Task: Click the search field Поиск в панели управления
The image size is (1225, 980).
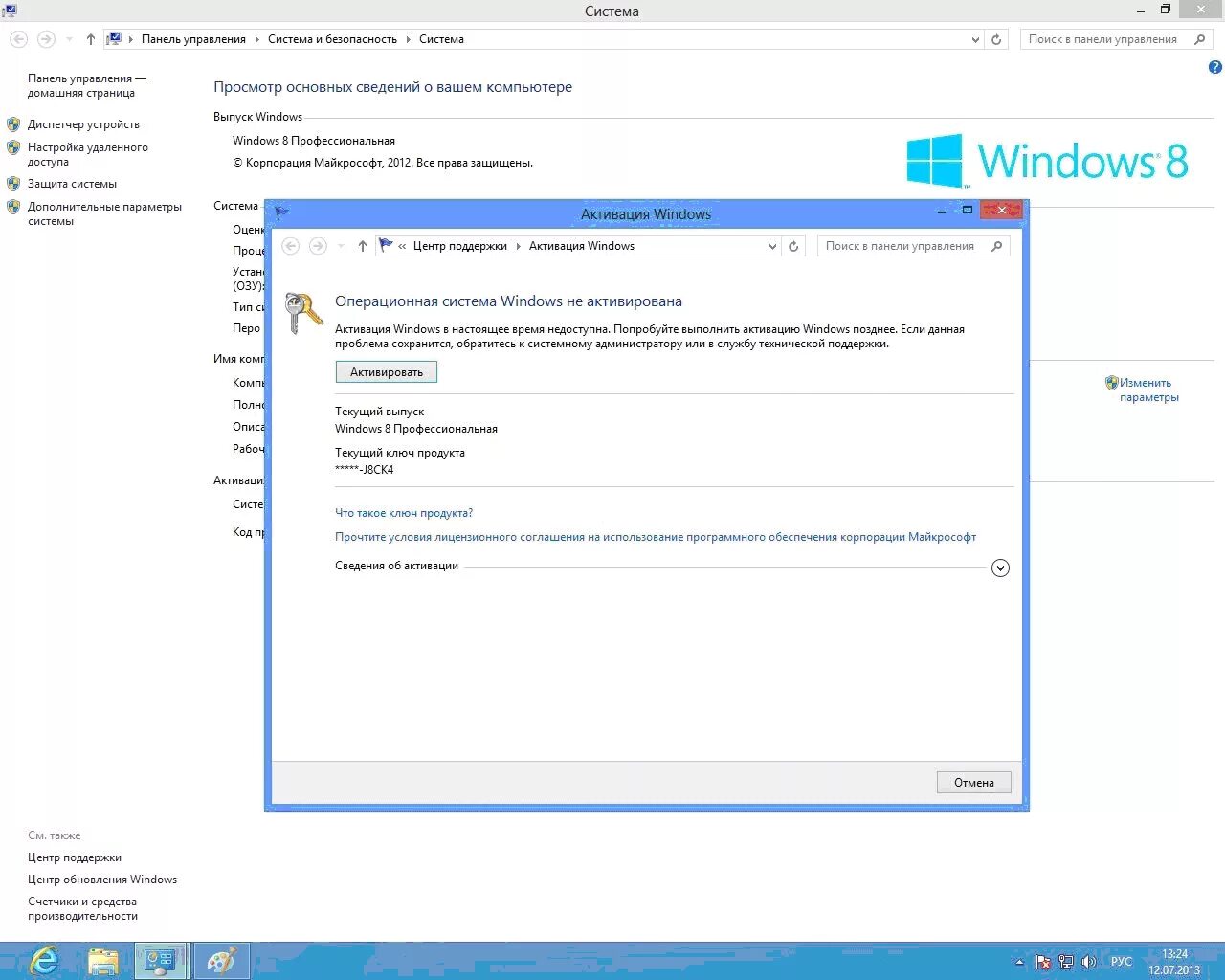Action: [x=904, y=246]
